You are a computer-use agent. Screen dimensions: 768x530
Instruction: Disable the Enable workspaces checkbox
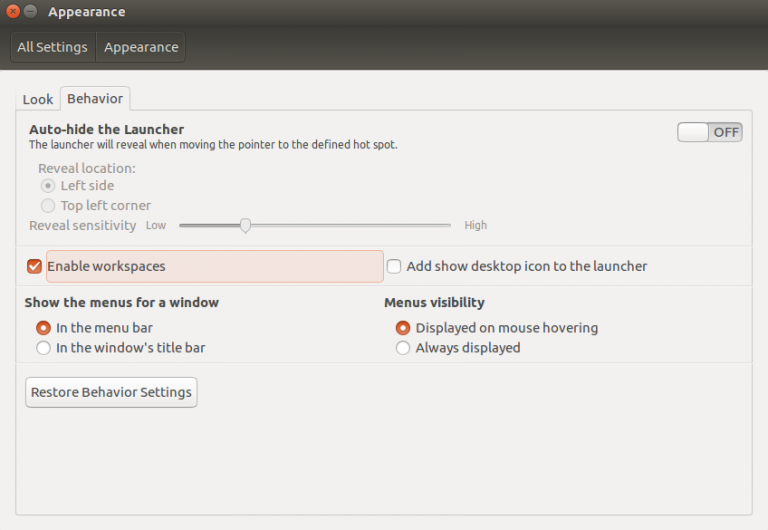click(35, 266)
